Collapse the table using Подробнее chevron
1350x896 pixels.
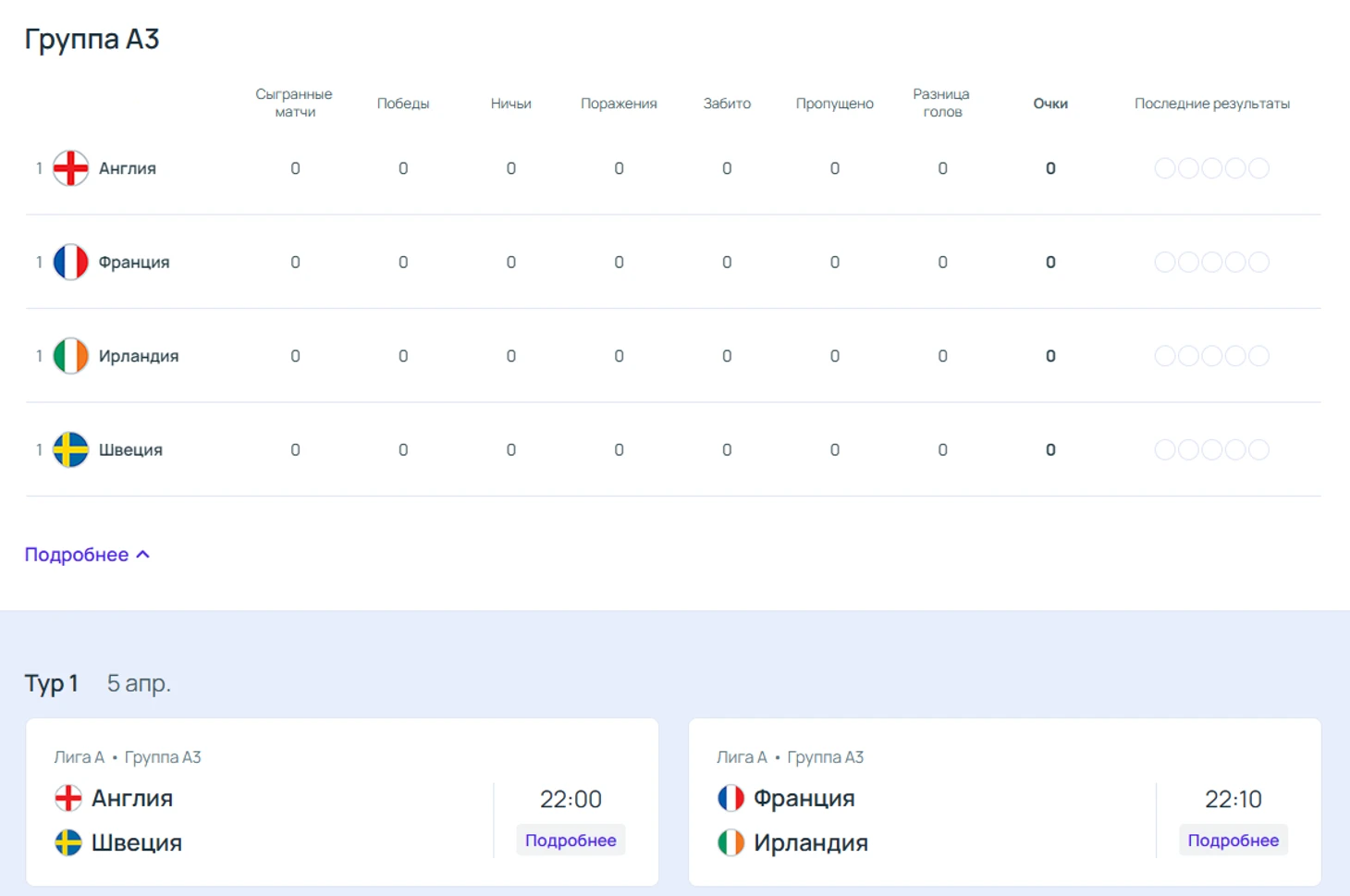click(x=142, y=555)
